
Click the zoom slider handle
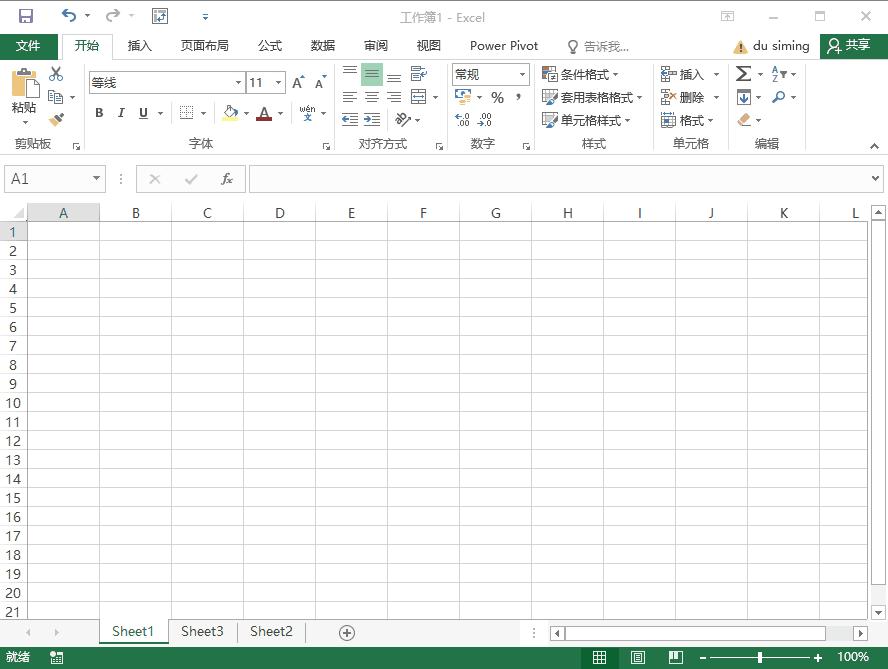[759, 657]
